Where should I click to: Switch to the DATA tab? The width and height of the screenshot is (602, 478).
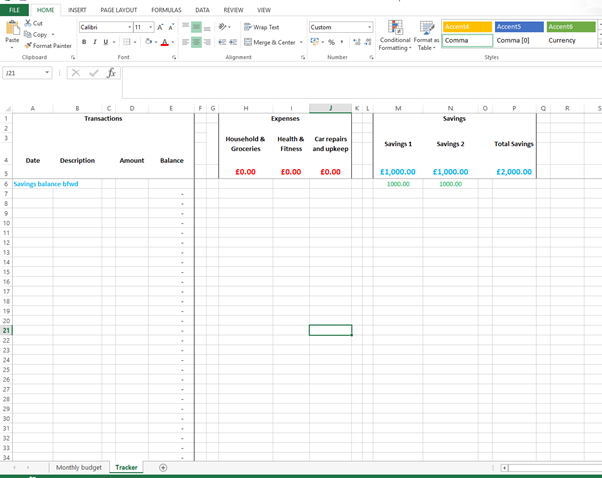point(202,10)
